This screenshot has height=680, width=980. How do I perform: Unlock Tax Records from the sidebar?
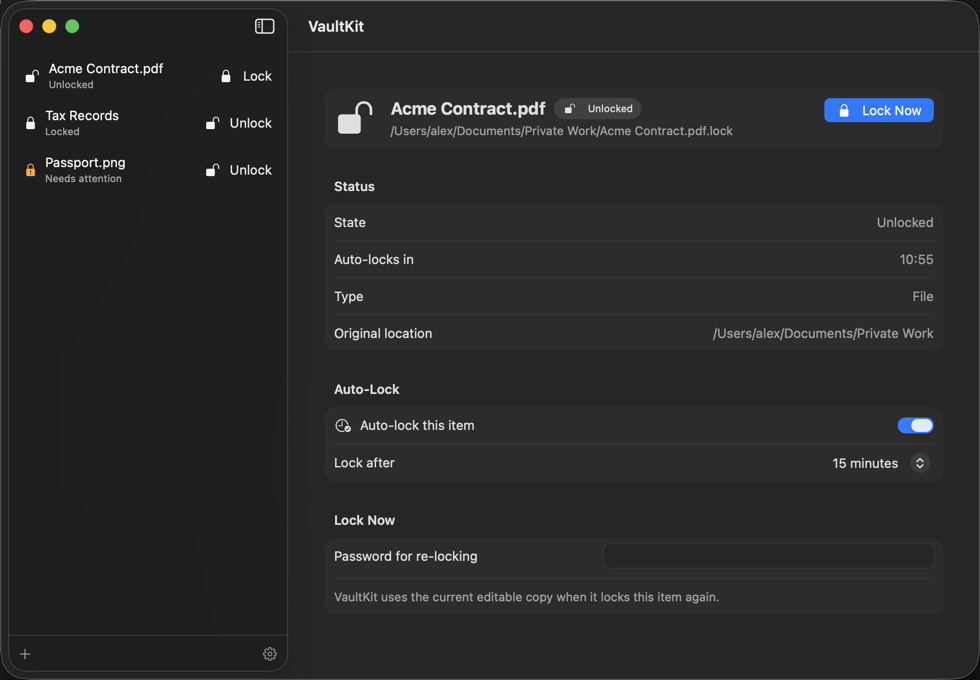coord(239,123)
